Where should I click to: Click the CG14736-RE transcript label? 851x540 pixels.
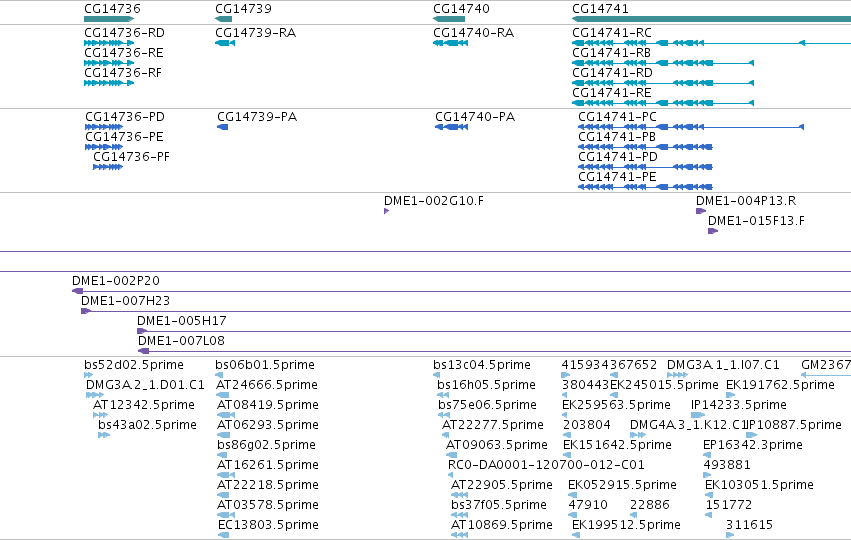click(124, 53)
